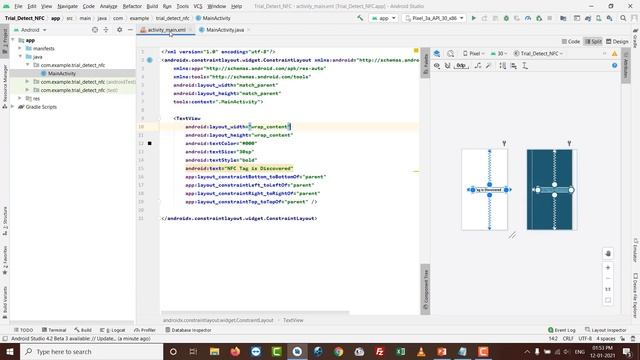Open the VCS menu
This screenshot has width=640, height=360.
click(198, 6)
